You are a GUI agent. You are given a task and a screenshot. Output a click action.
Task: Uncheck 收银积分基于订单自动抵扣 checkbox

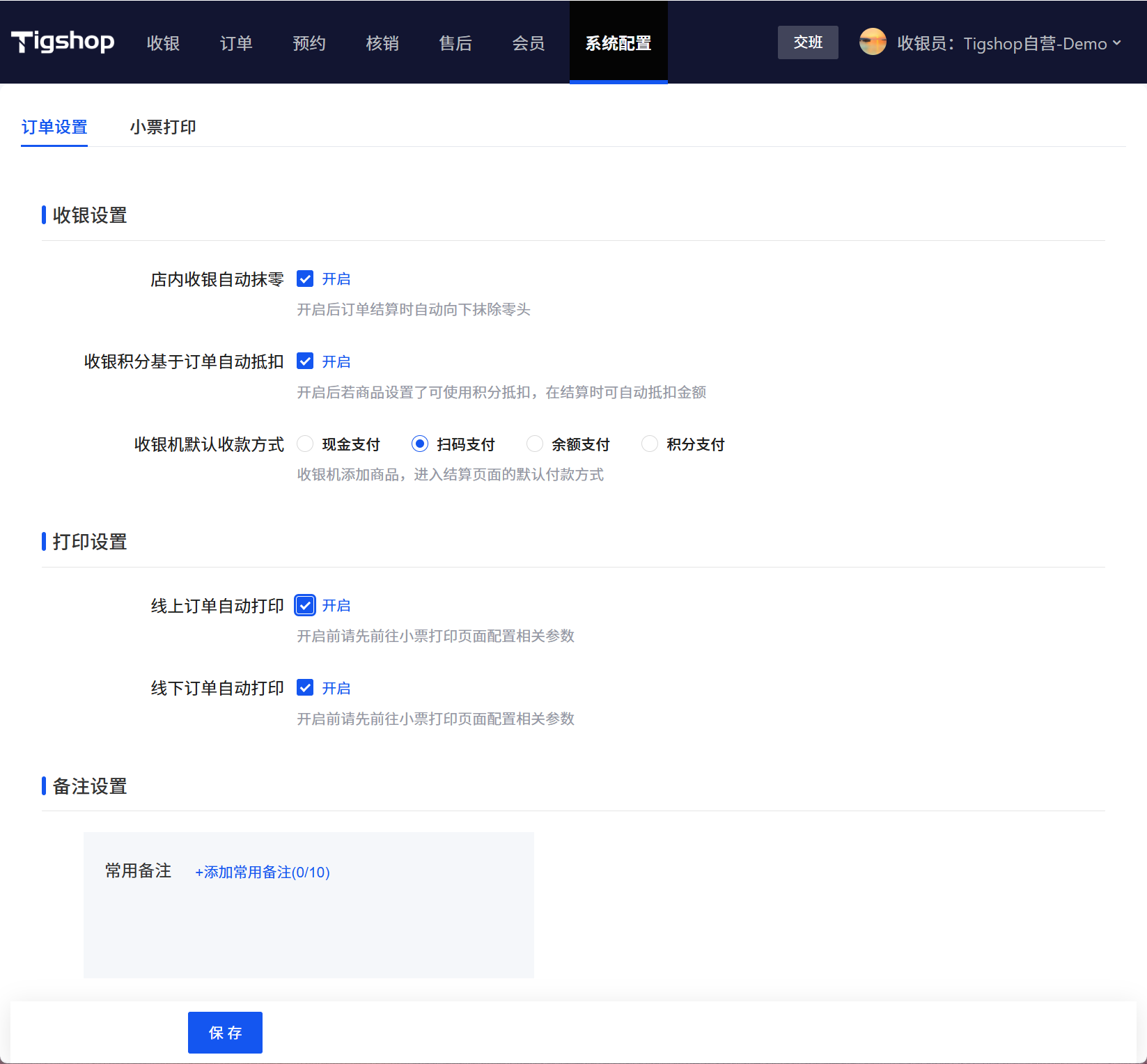[x=305, y=361]
